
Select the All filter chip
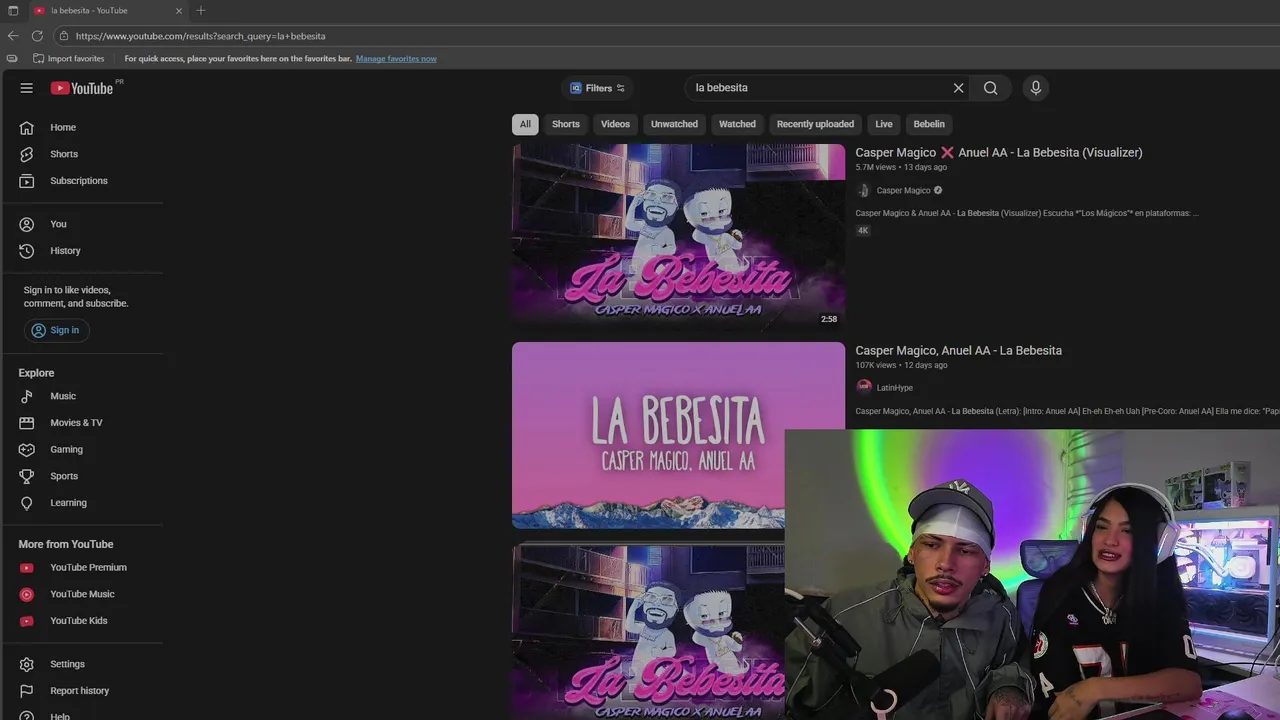point(525,124)
